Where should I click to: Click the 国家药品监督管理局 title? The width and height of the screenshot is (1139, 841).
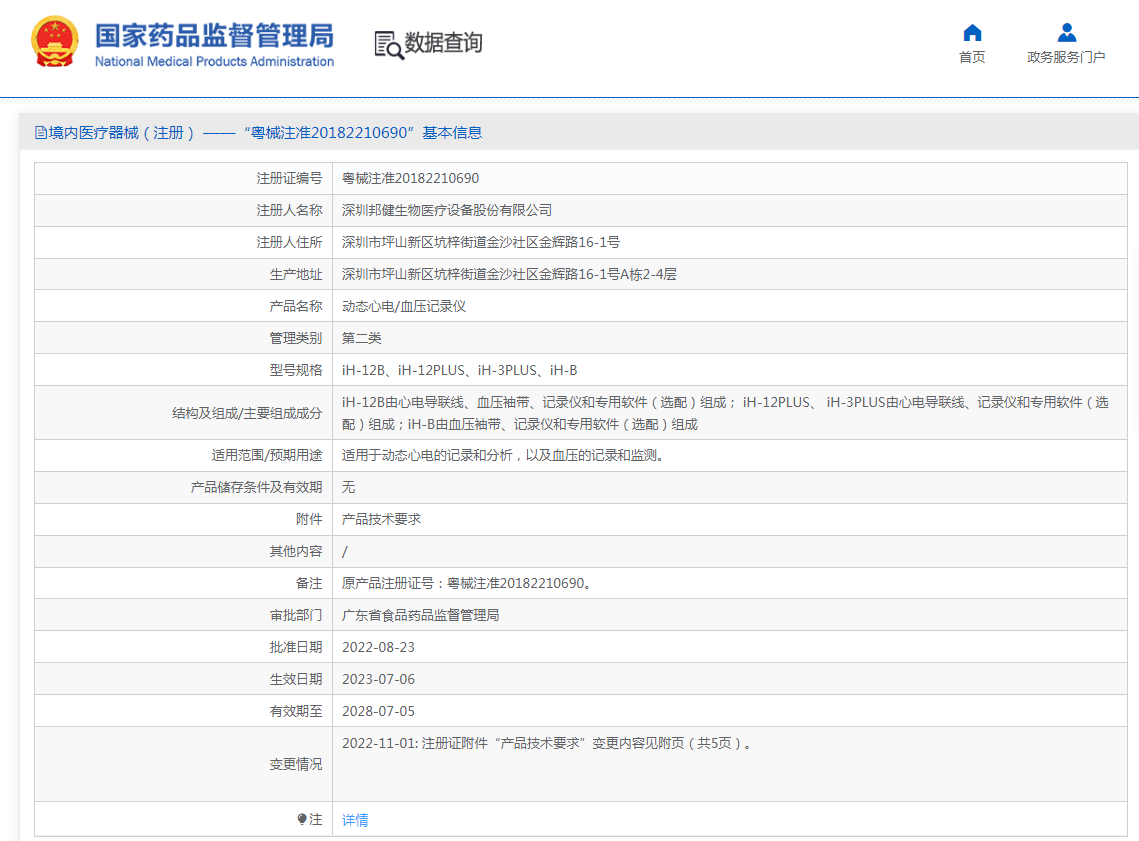(214, 35)
